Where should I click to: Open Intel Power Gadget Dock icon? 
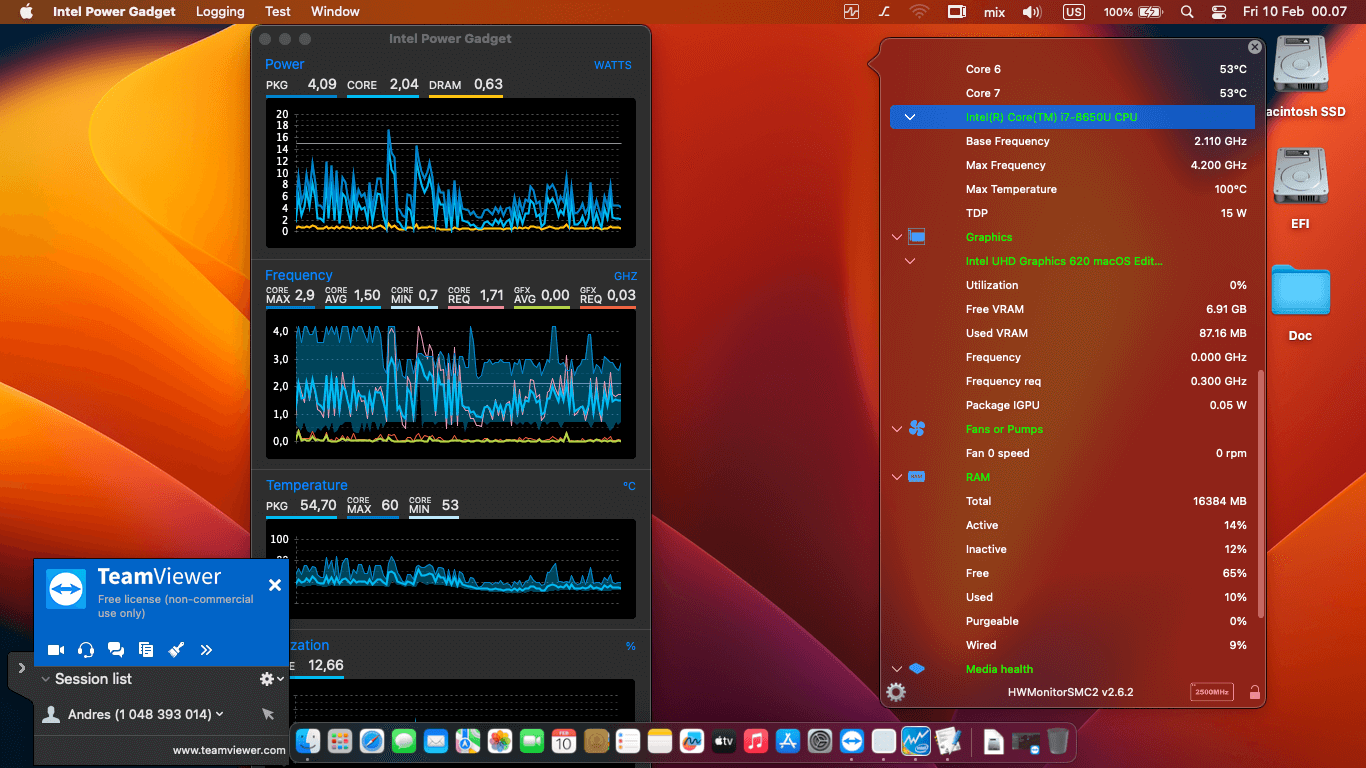tap(916, 741)
